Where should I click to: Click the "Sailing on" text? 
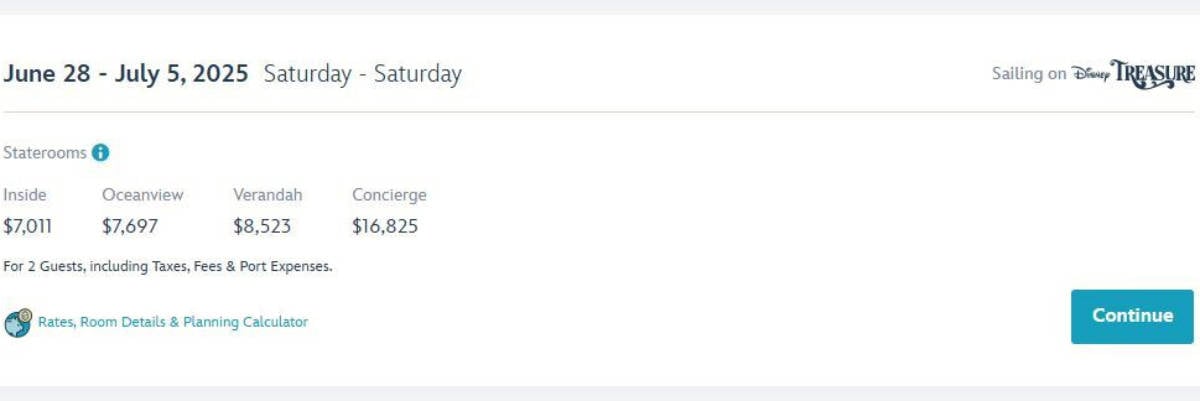tap(1028, 74)
